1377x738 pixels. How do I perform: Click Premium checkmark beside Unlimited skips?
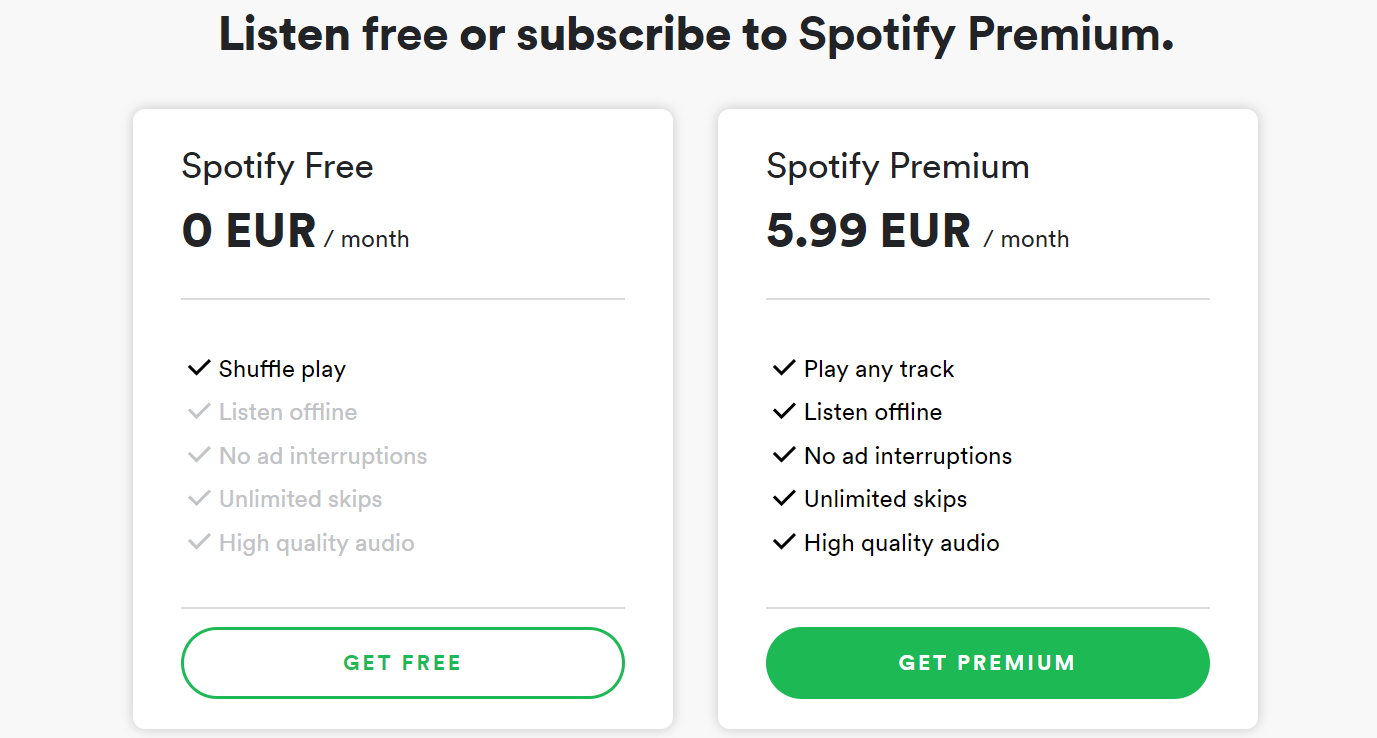point(783,498)
